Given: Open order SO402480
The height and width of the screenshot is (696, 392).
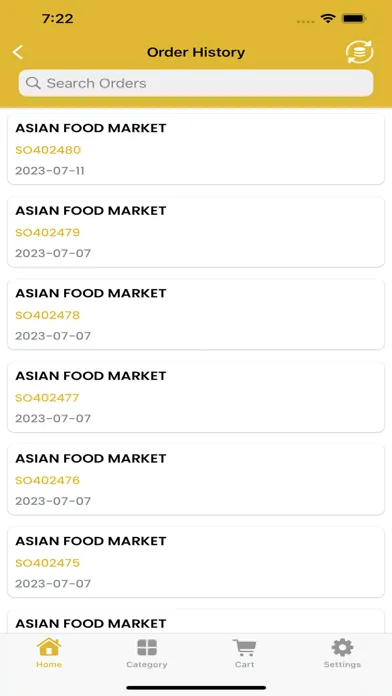Looking at the screenshot, I should tap(196, 149).
